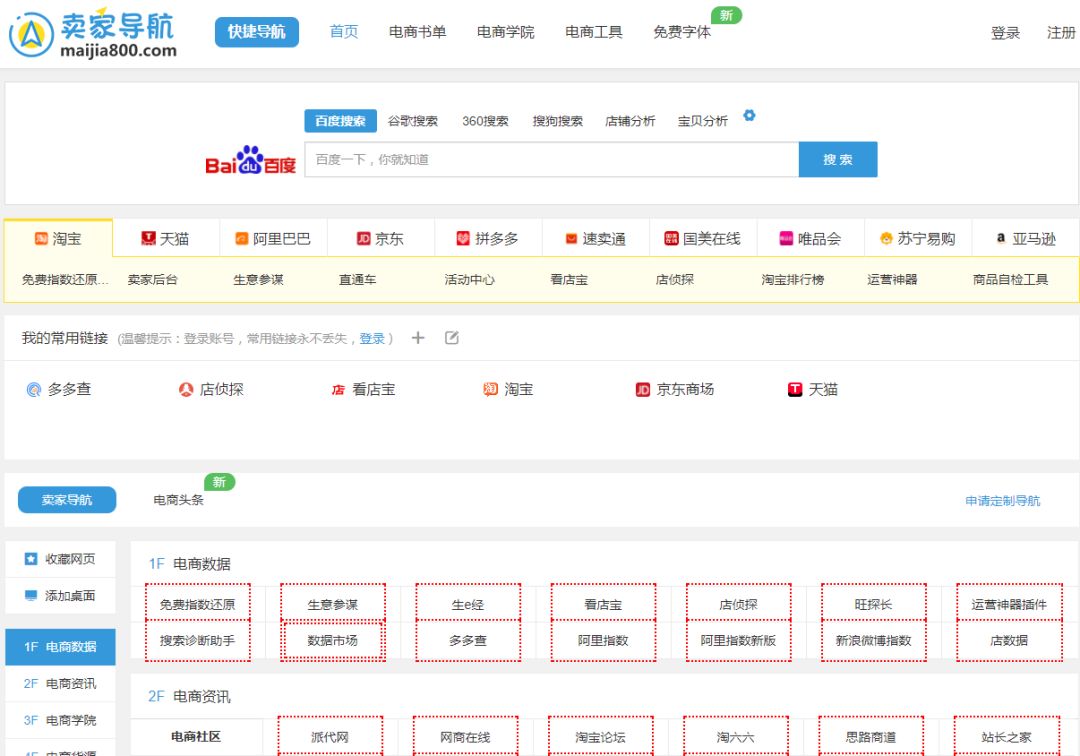Open 多多查 shortcut in common links
The image size is (1080, 756).
59,390
